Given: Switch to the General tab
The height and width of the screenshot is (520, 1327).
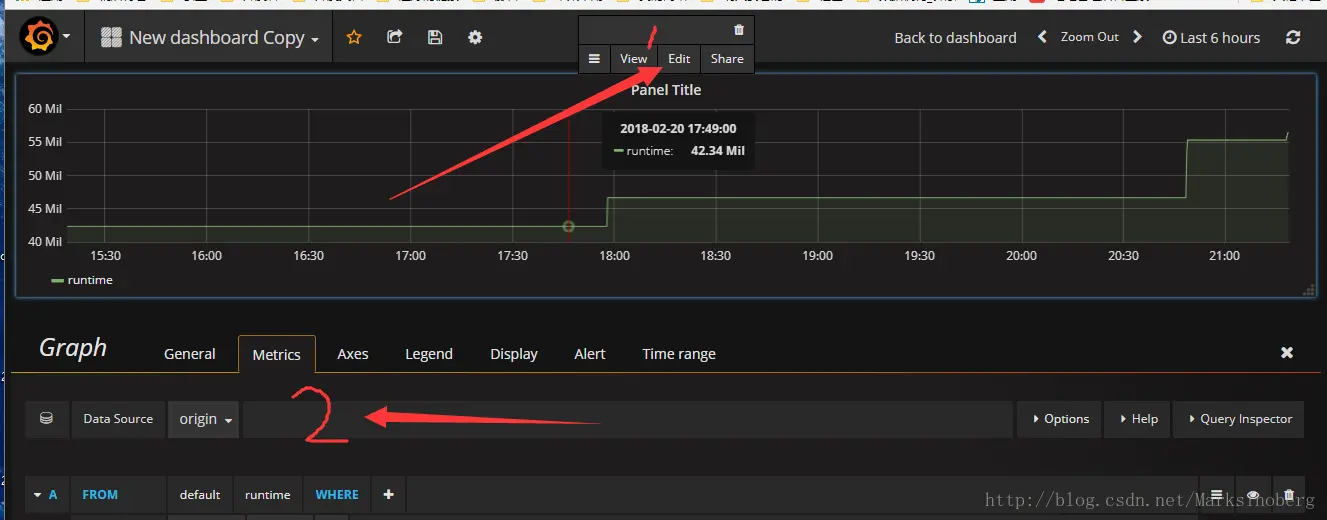Looking at the screenshot, I should pyautogui.click(x=190, y=354).
